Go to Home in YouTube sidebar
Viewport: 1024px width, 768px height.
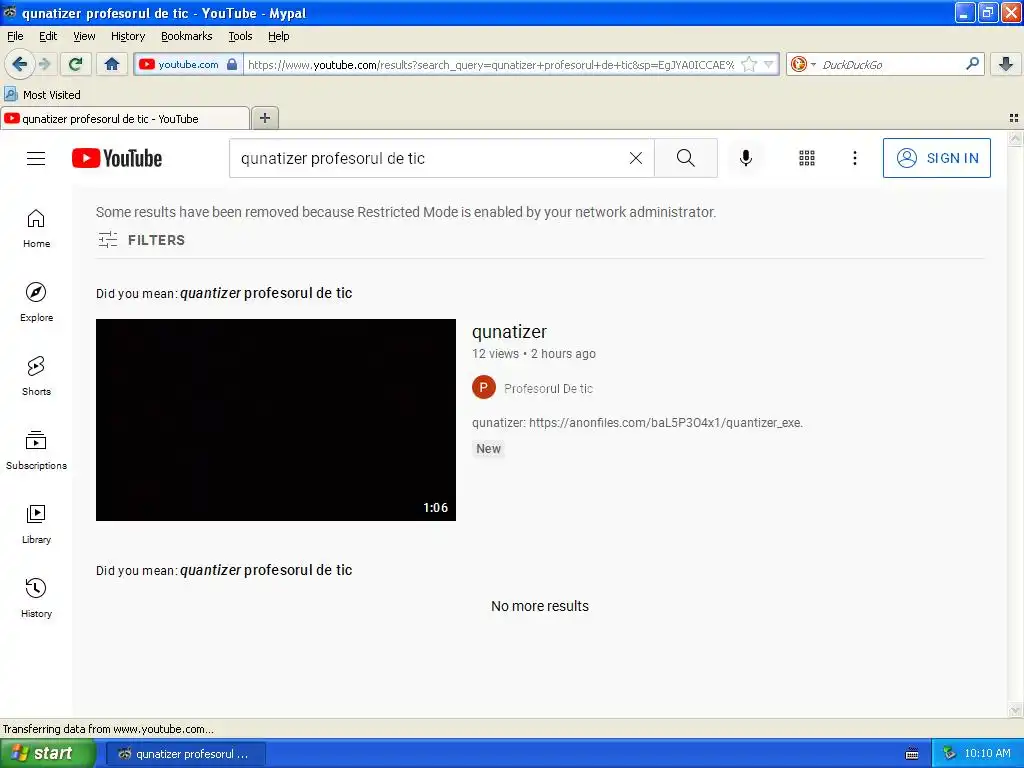tap(36, 228)
